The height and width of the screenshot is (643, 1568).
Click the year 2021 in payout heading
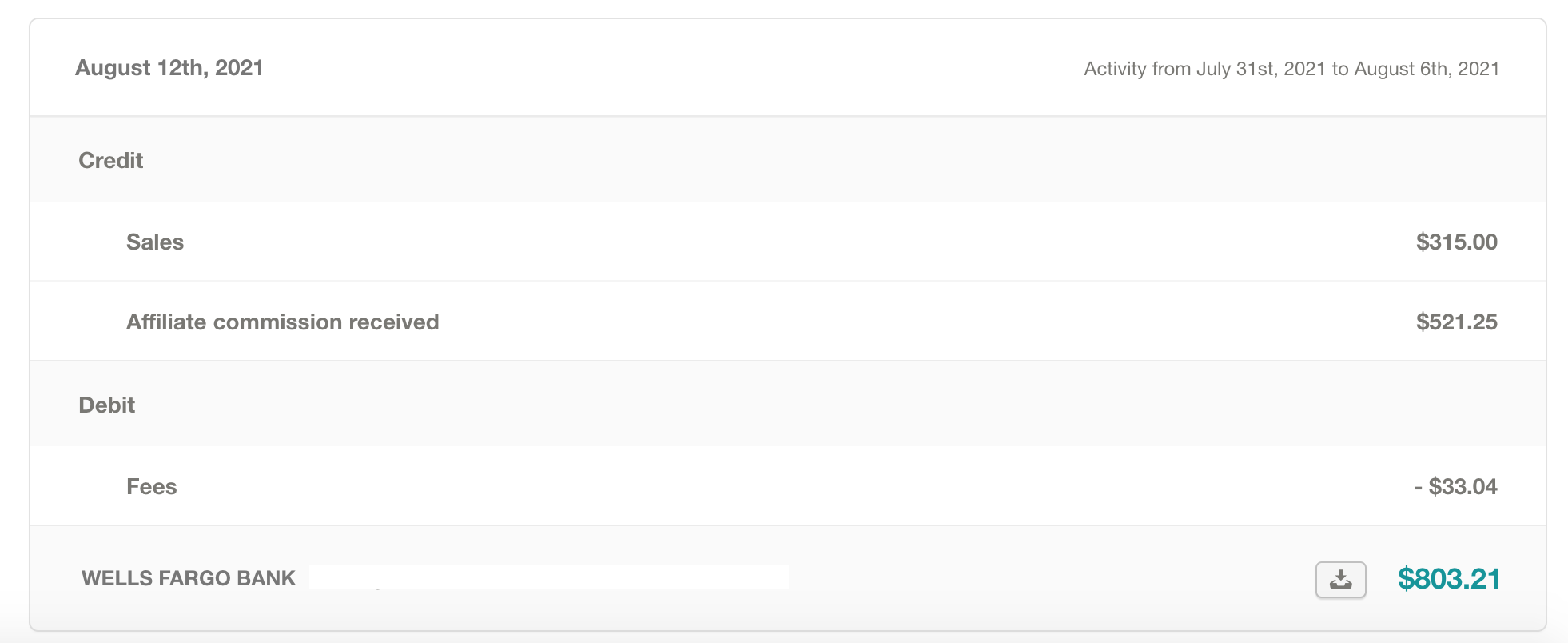click(239, 68)
